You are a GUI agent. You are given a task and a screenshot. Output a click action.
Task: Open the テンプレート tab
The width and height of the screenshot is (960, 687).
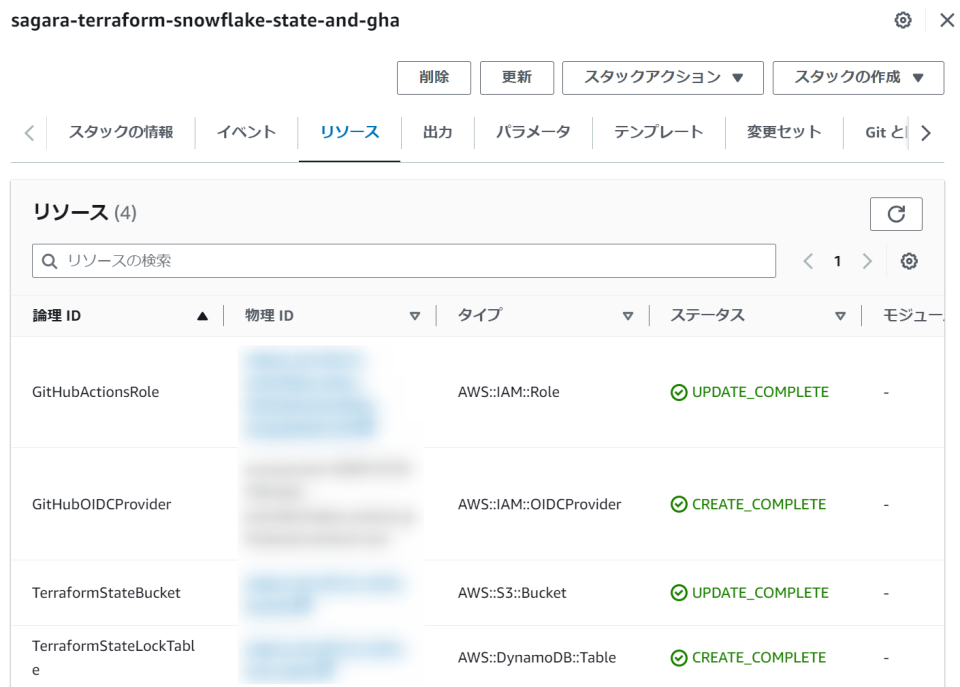(x=658, y=132)
